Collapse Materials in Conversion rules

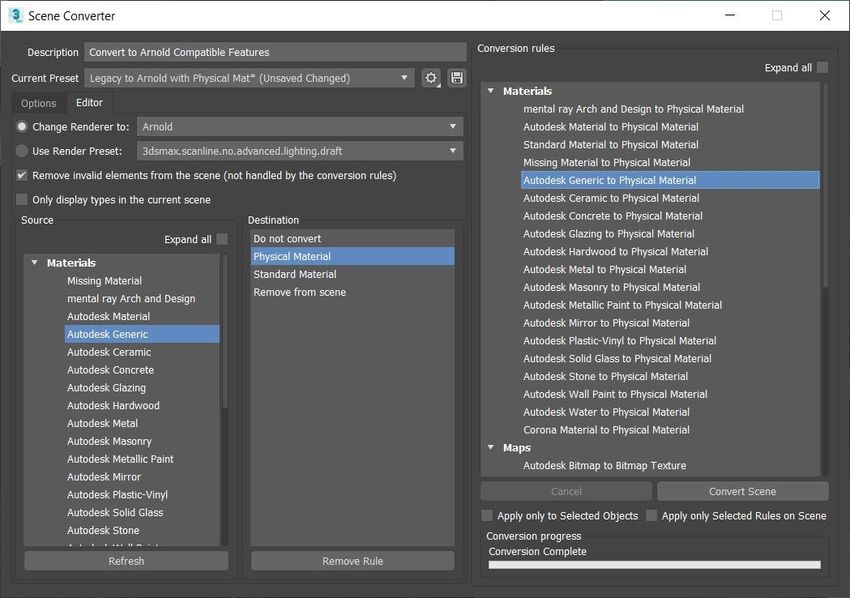tap(491, 91)
